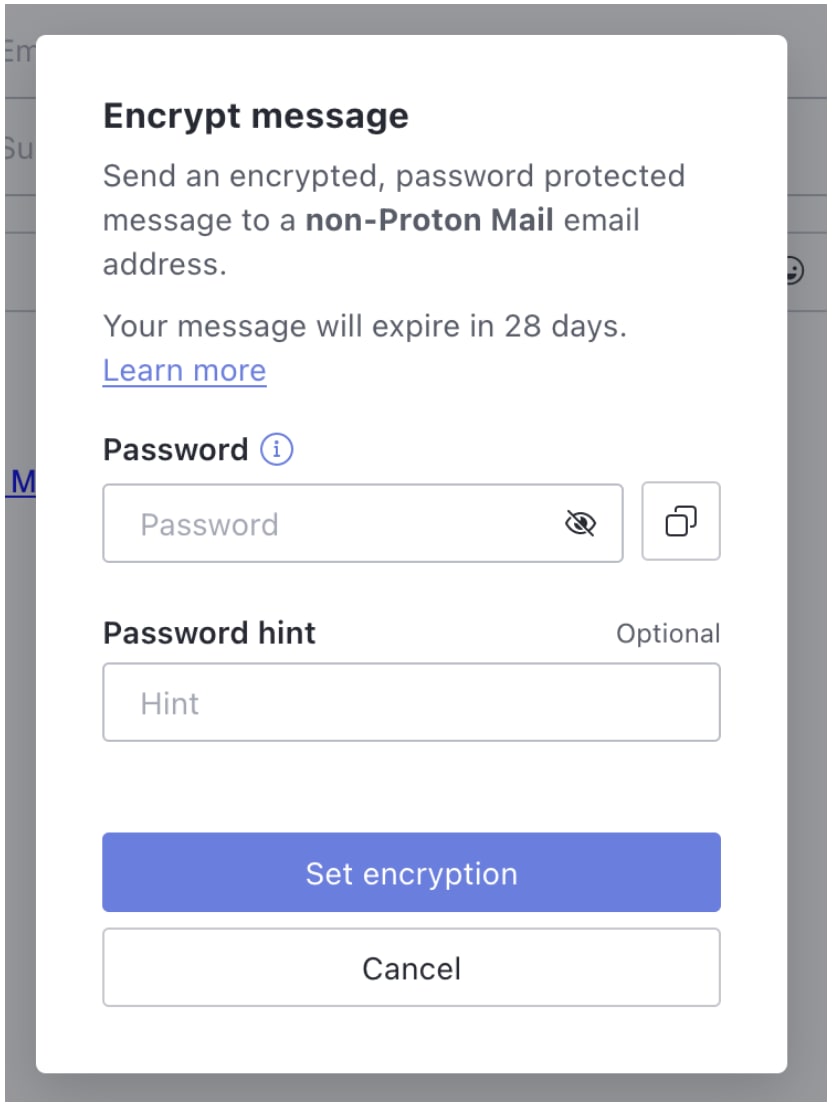Focus the Password input field
834x1110 pixels.
point(362,524)
